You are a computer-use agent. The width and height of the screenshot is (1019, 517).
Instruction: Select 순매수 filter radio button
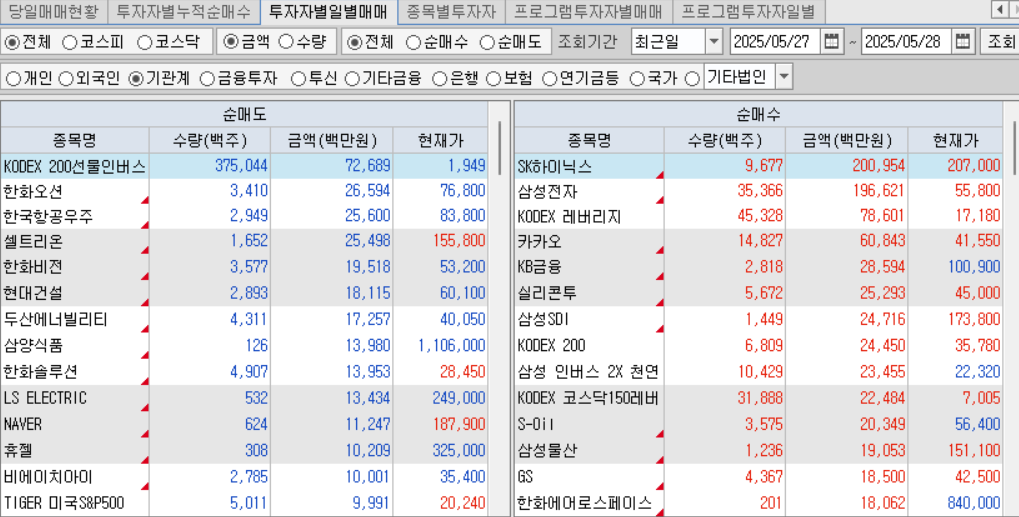click(x=413, y=42)
